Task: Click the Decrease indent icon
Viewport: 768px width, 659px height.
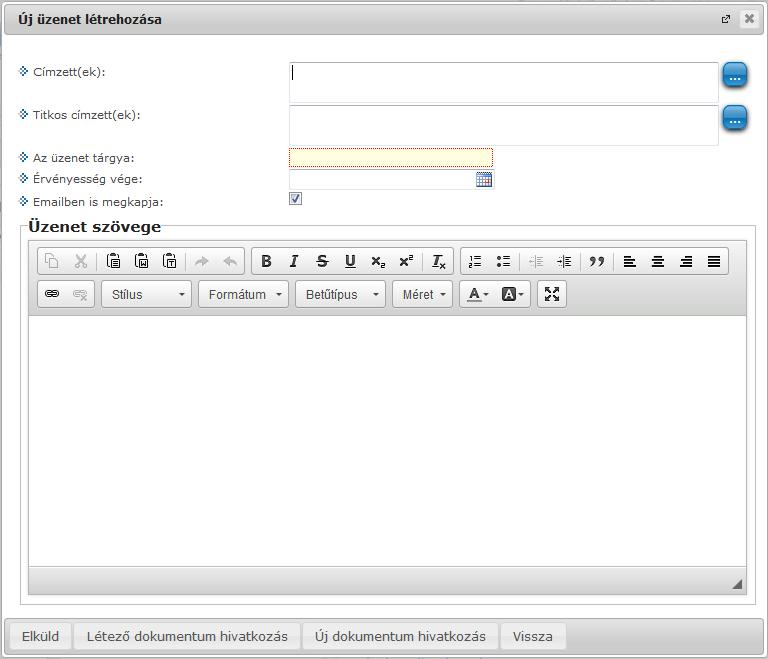Action: pos(536,261)
